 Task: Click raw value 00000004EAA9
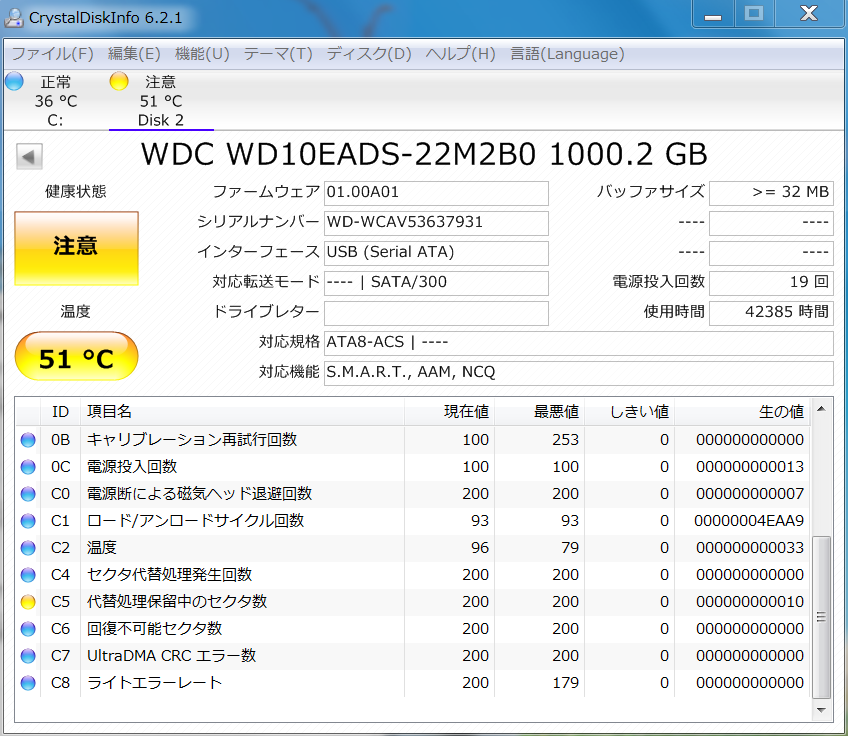[749, 521]
